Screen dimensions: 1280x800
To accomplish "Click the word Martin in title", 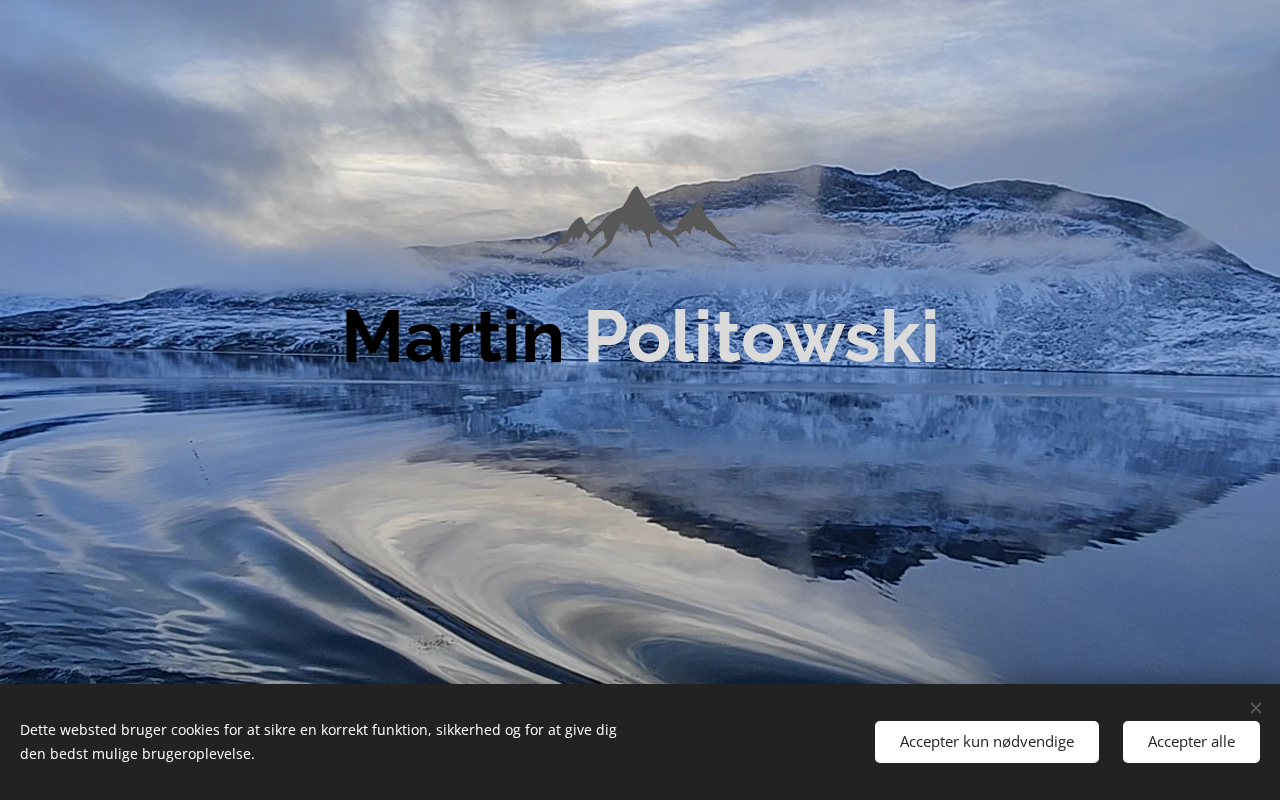I will pyautogui.click(x=454, y=337).
